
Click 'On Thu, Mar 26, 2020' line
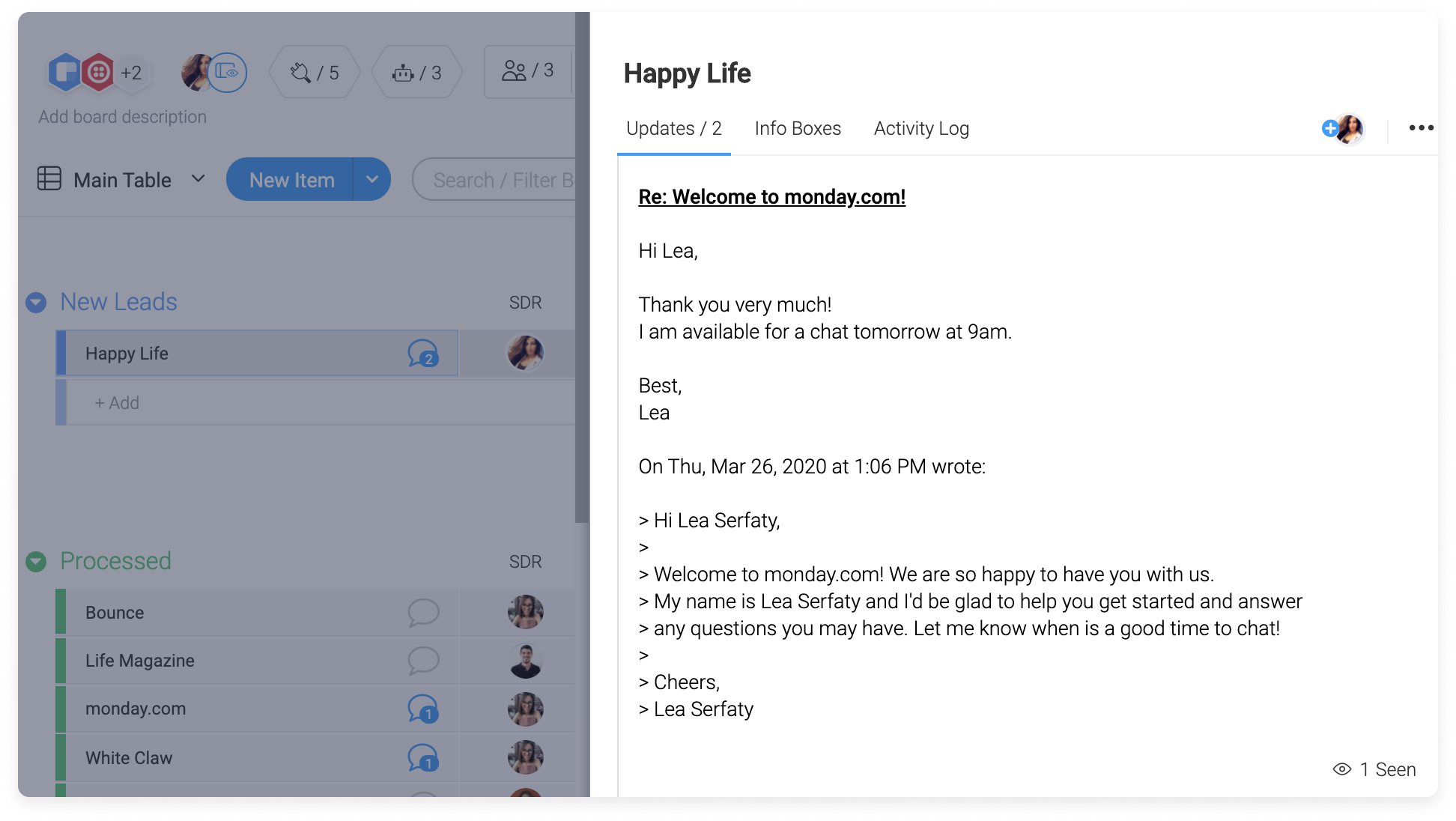click(812, 467)
